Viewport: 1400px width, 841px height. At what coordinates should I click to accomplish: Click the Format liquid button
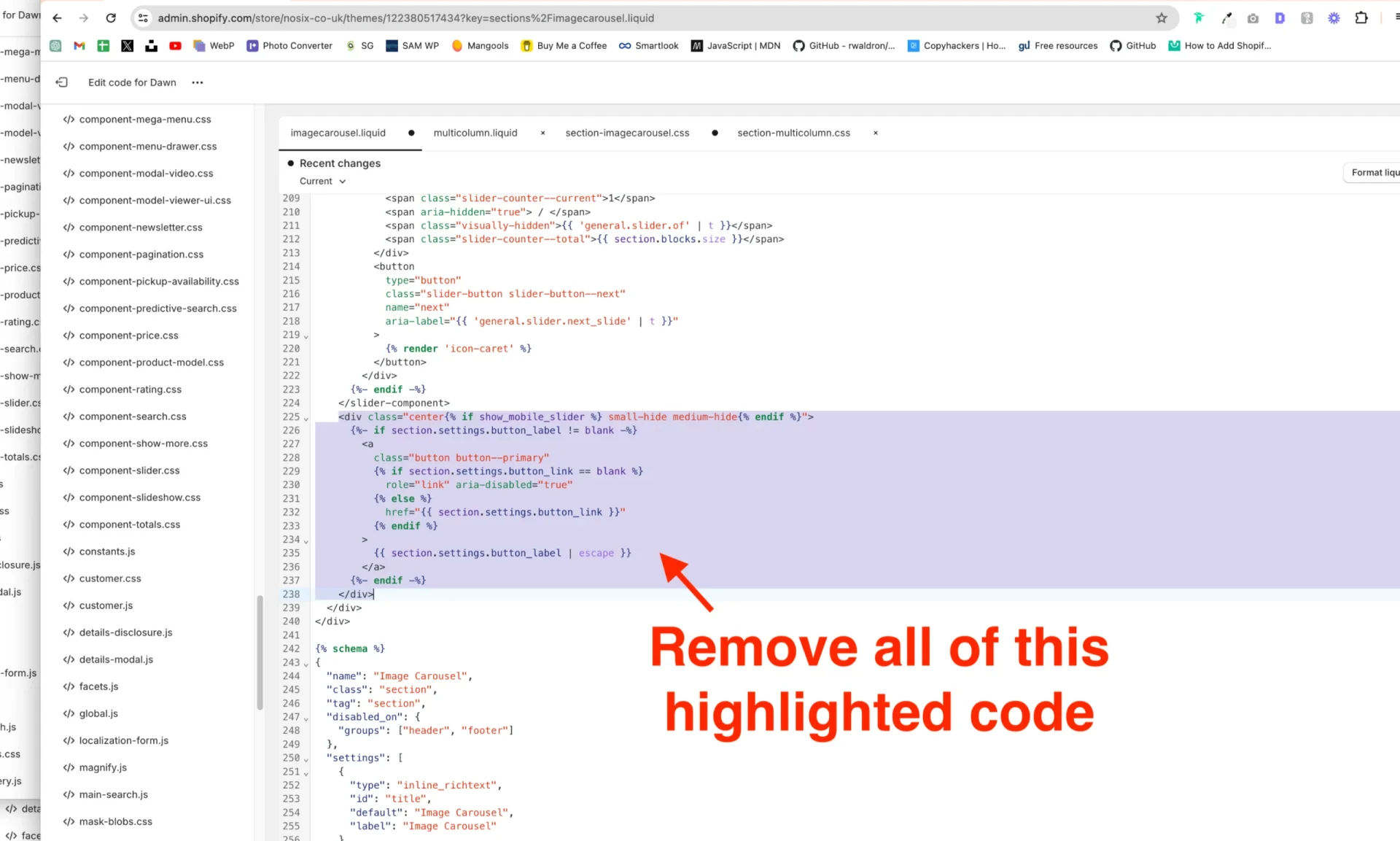click(x=1374, y=172)
